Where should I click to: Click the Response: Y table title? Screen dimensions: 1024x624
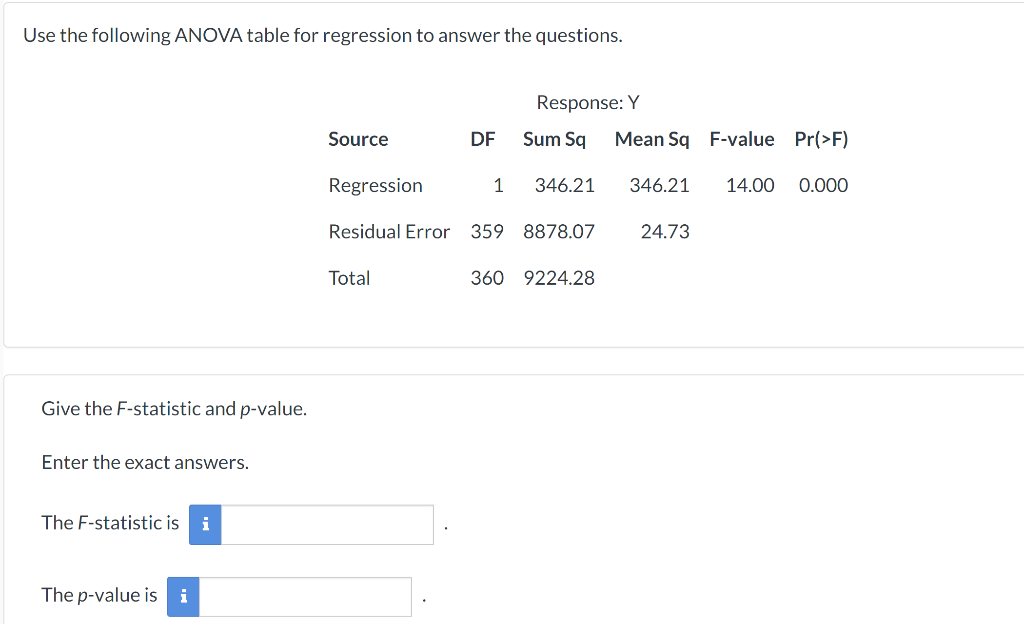pyautogui.click(x=587, y=102)
